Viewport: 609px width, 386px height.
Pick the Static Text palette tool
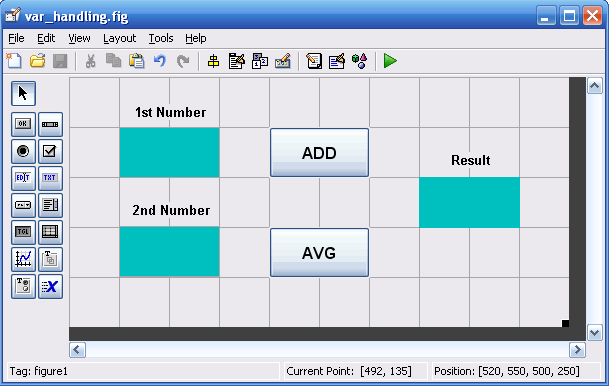50,178
